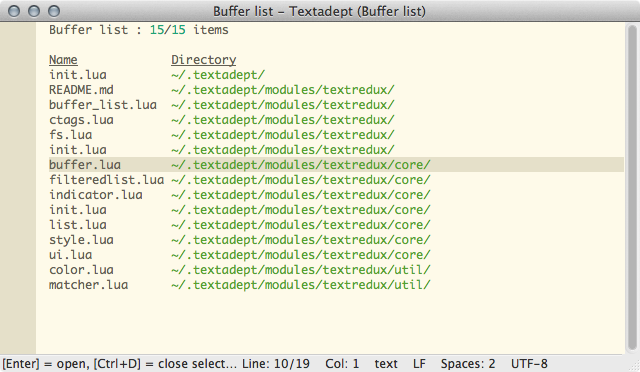Open ui.lua buffer entry

click(x=71, y=255)
